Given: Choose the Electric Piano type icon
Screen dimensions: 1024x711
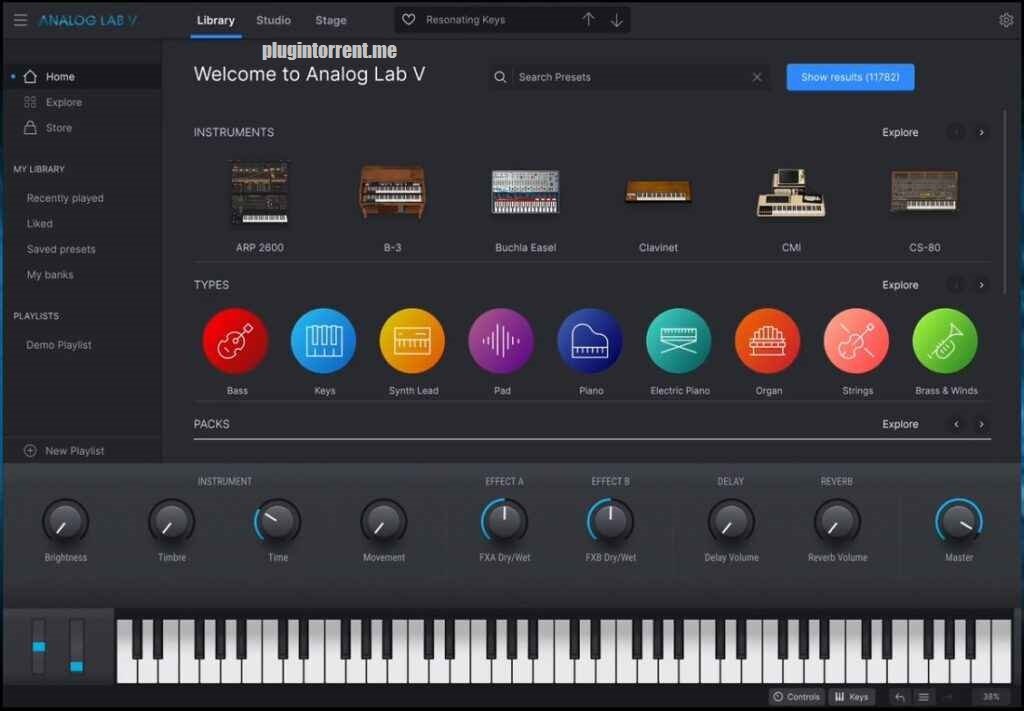Looking at the screenshot, I should point(679,341).
